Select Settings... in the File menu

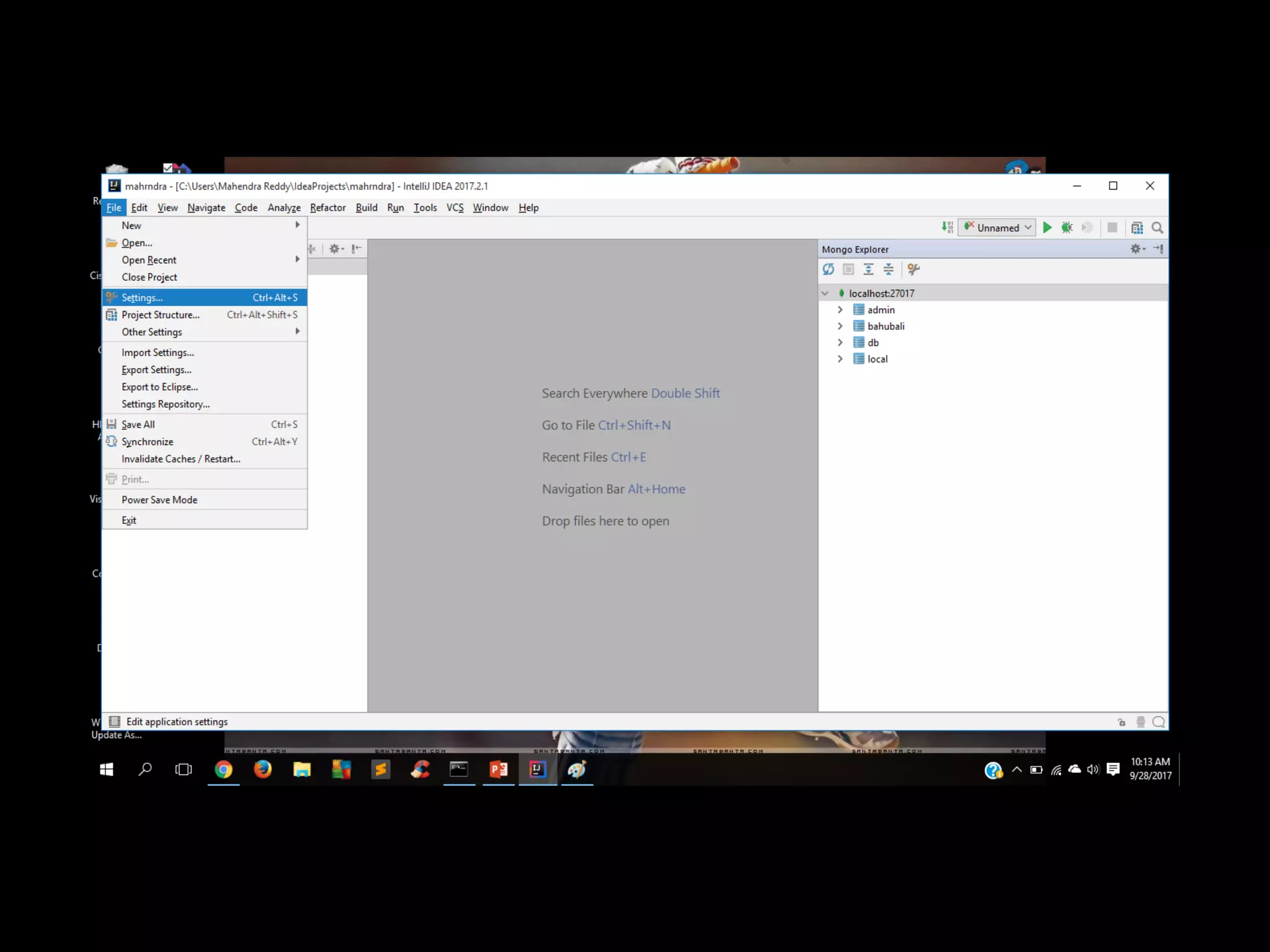tap(142, 297)
